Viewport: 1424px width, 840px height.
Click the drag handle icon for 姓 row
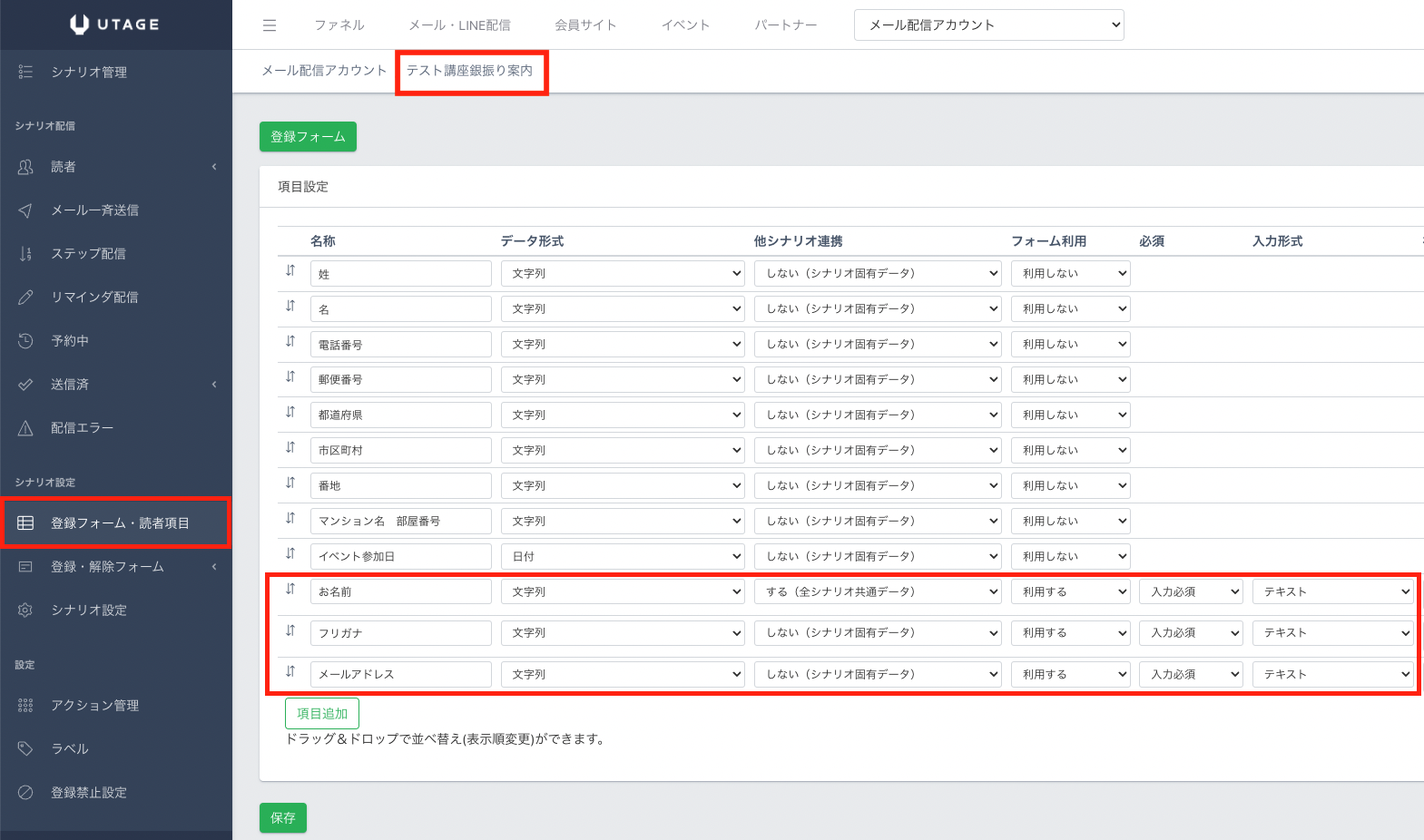tap(290, 270)
